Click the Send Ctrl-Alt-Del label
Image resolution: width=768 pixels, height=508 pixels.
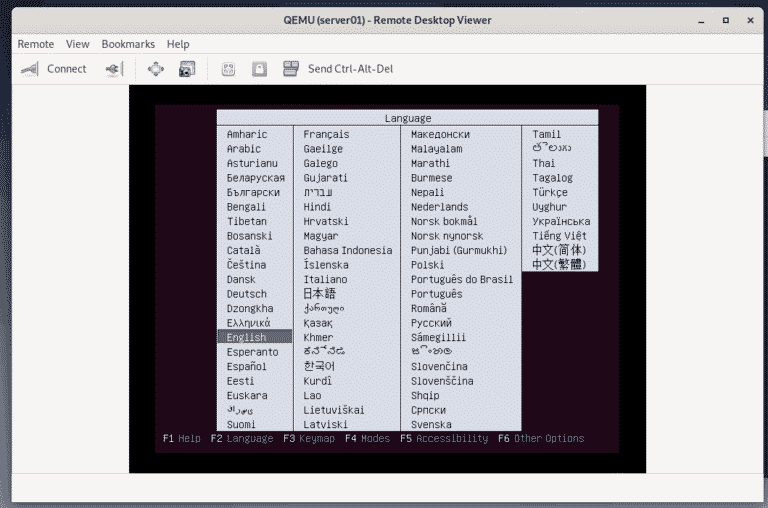(x=350, y=69)
